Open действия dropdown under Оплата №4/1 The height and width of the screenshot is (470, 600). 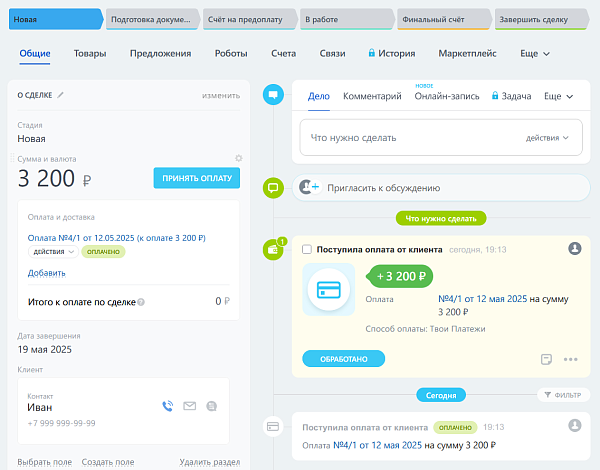53,251
